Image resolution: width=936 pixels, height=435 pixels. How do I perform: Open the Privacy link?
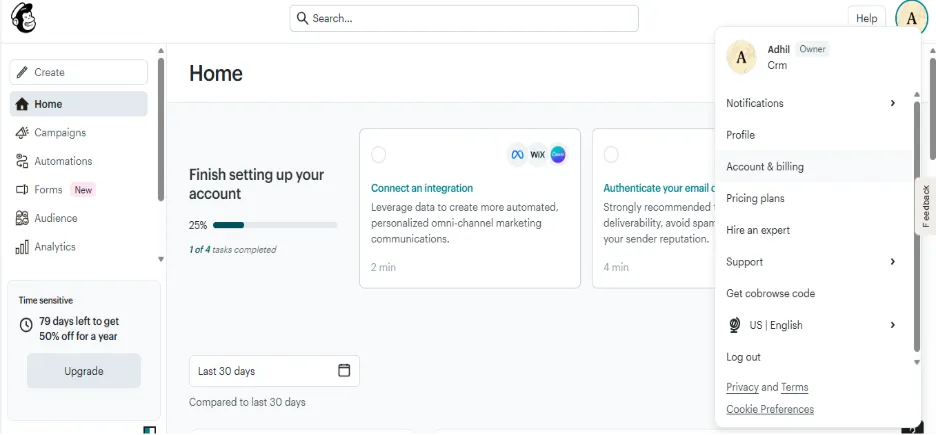pyautogui.click(x=742, y=387)
